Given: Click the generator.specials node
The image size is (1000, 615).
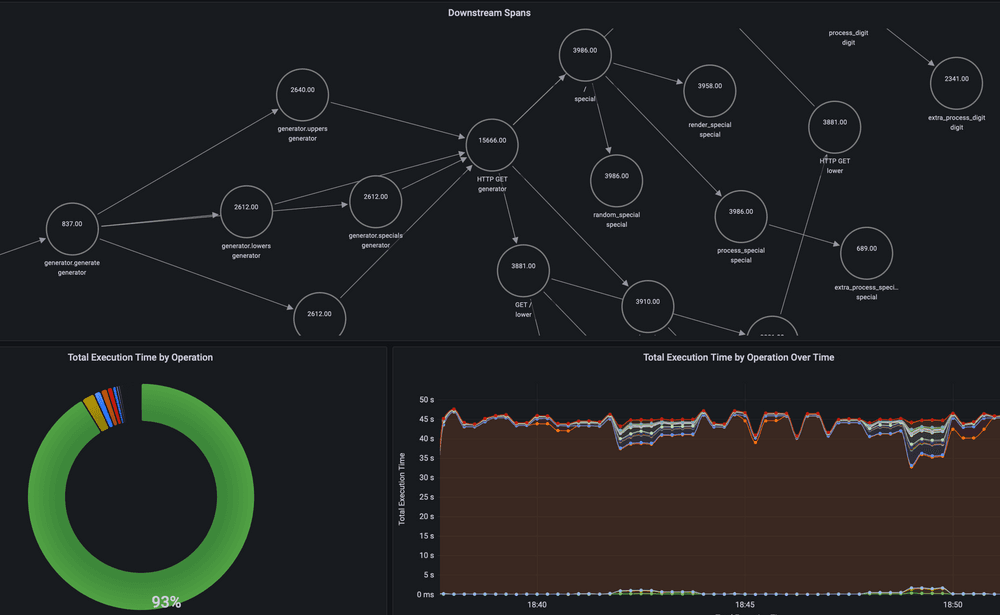Looking at the screenshot, I should coord(375,200).
